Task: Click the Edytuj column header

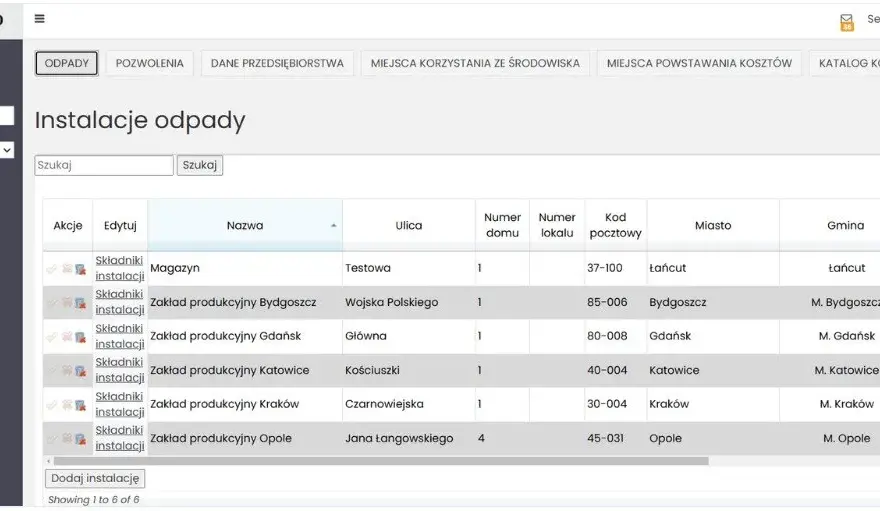Action: coord(120,225)
